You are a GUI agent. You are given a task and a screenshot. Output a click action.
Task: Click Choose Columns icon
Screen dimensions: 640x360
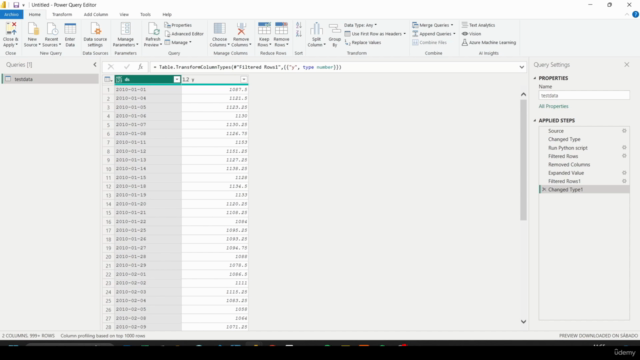pos(220,30)
